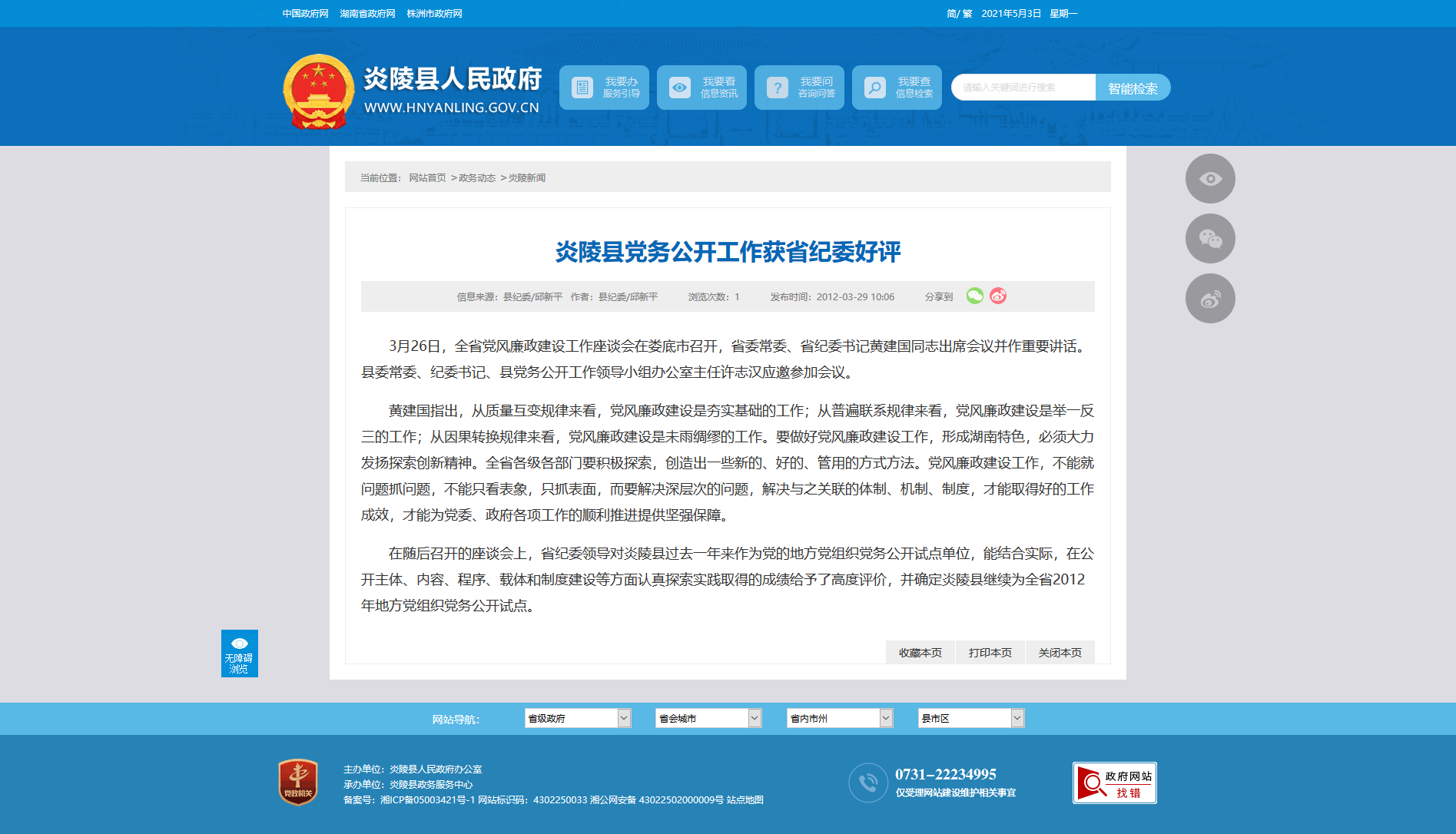Click the national emblem logo
Viewport: 1456px width, 834px height.
coord(318,91)
